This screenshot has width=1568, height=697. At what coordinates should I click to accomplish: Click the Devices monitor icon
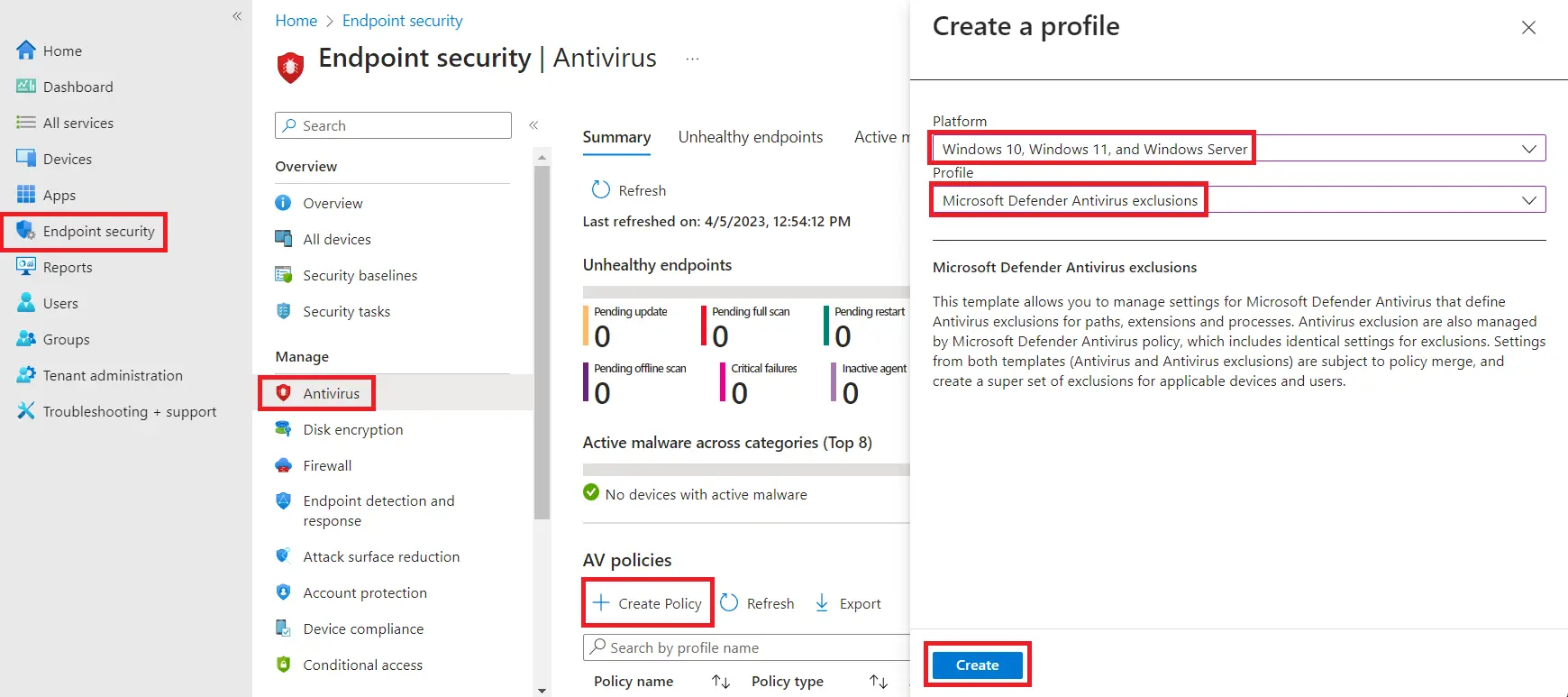pos(26,159)
